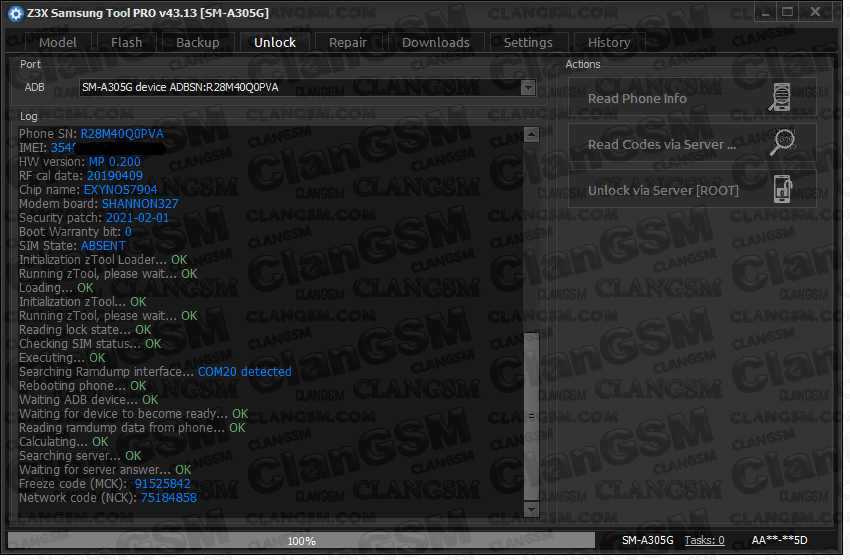
Task: Click the log scrollbar up arrow
Action: (531, 134)
